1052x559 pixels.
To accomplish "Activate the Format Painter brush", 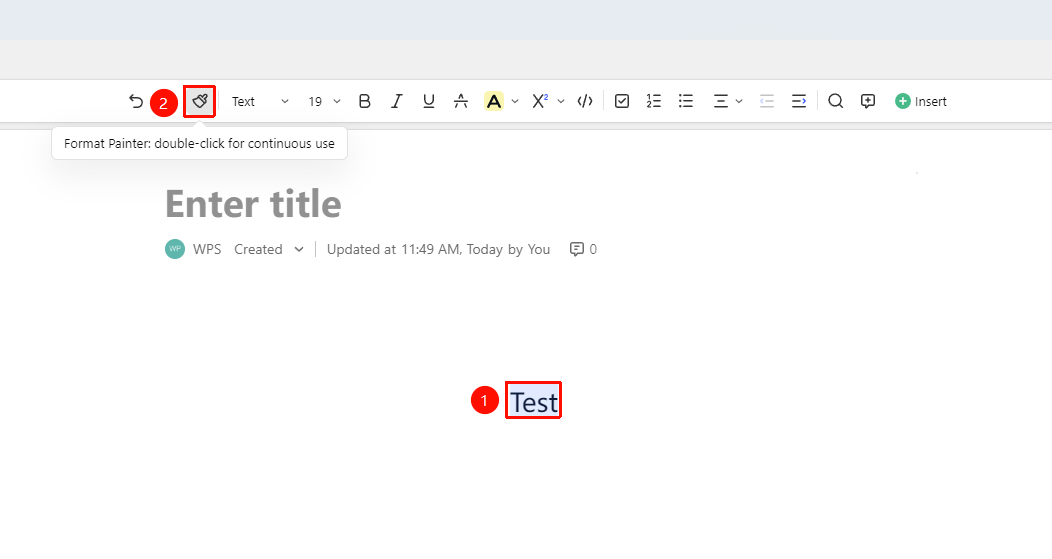I will (x=199, y=101).
